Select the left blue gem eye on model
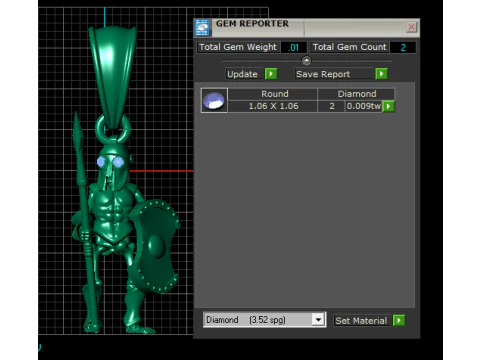 coord(101,162)
